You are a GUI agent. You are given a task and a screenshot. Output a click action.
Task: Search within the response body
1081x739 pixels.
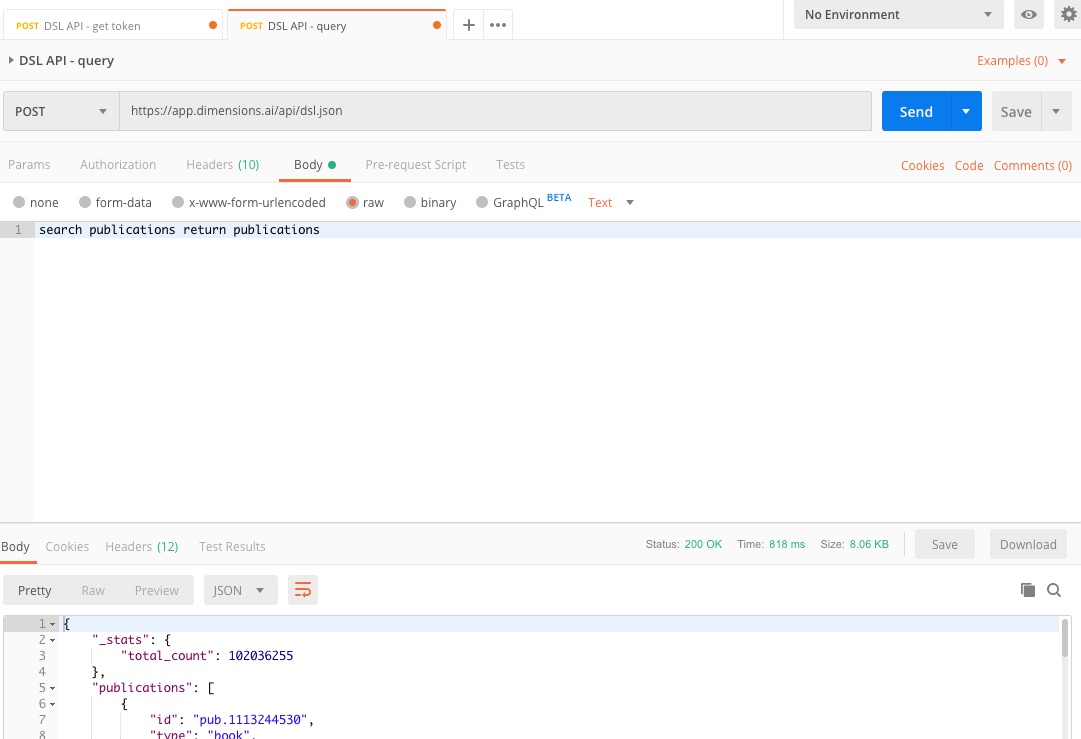click(x=1053, y=590)
